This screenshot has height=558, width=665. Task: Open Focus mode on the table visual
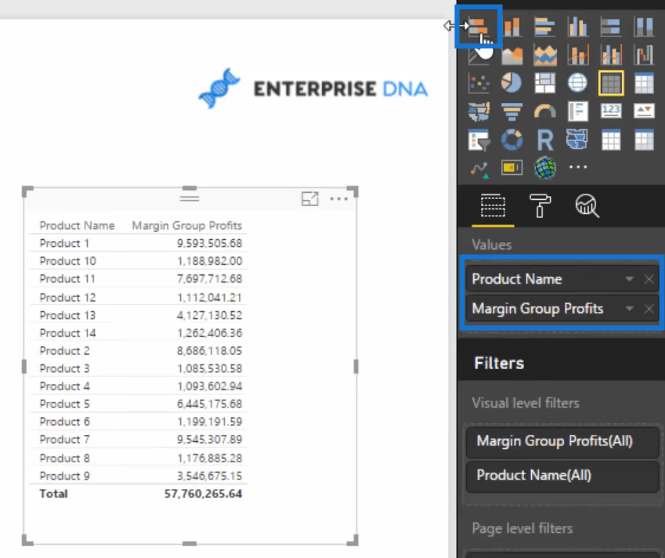point(310,199)
